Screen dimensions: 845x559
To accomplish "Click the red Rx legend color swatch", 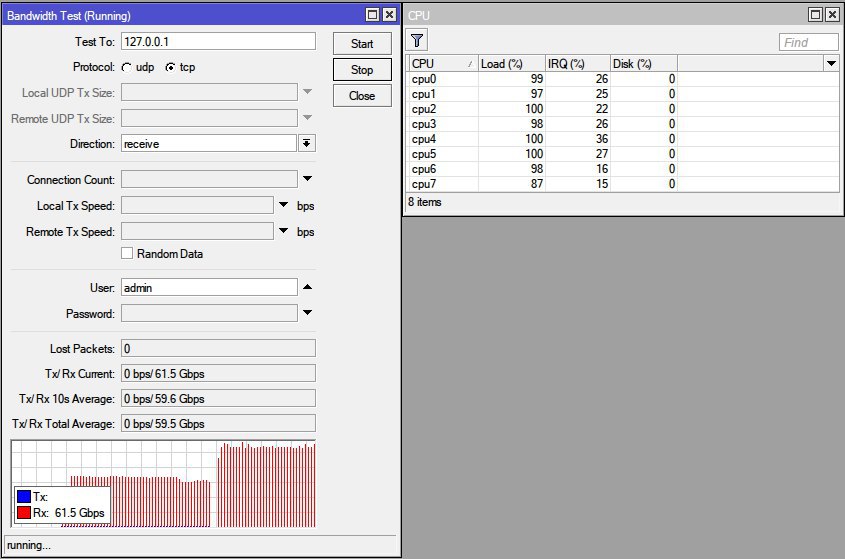I will coord(24,513).
